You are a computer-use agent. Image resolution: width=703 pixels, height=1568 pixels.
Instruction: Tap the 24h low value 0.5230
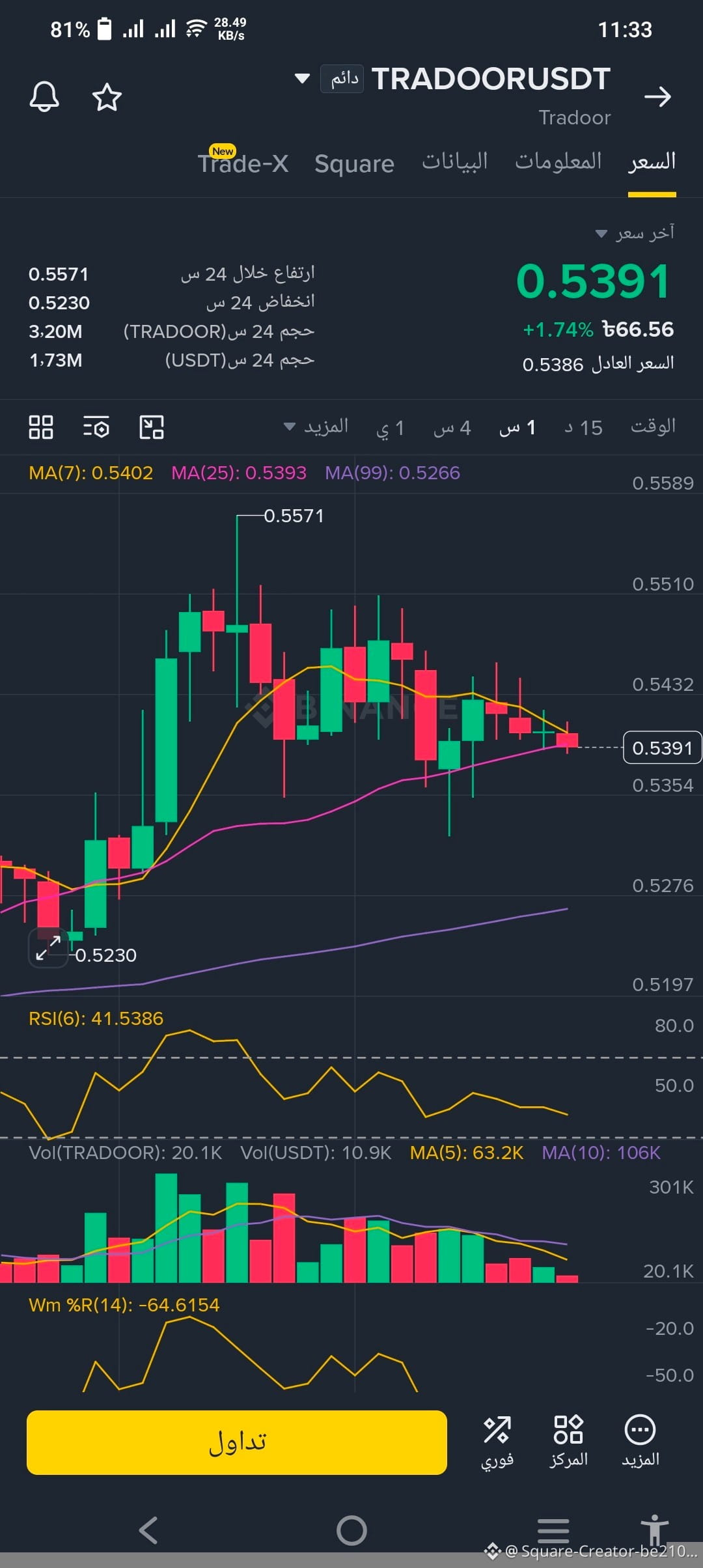59,303
